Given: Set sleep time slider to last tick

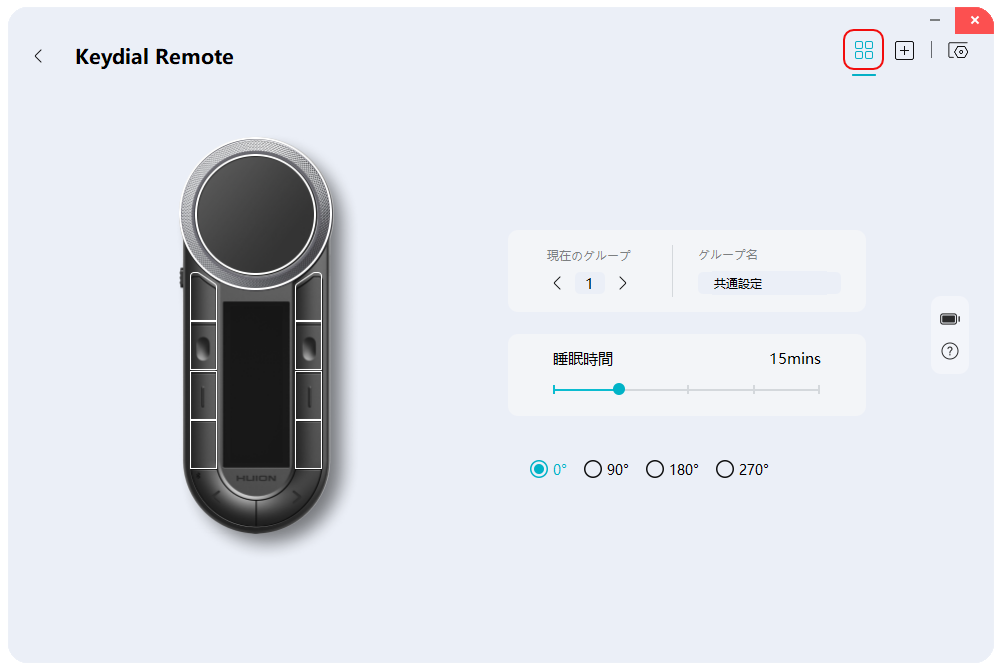Looking at the screenshot, I should [819, 389].
